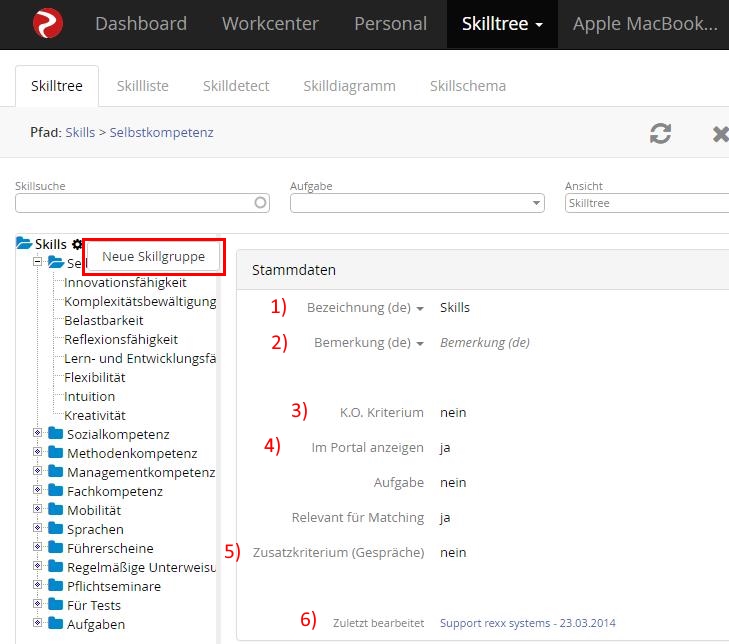Click the Relevant für Matching value ja
The width and height of the screenshot is (729, 644).
click(445, 518)
